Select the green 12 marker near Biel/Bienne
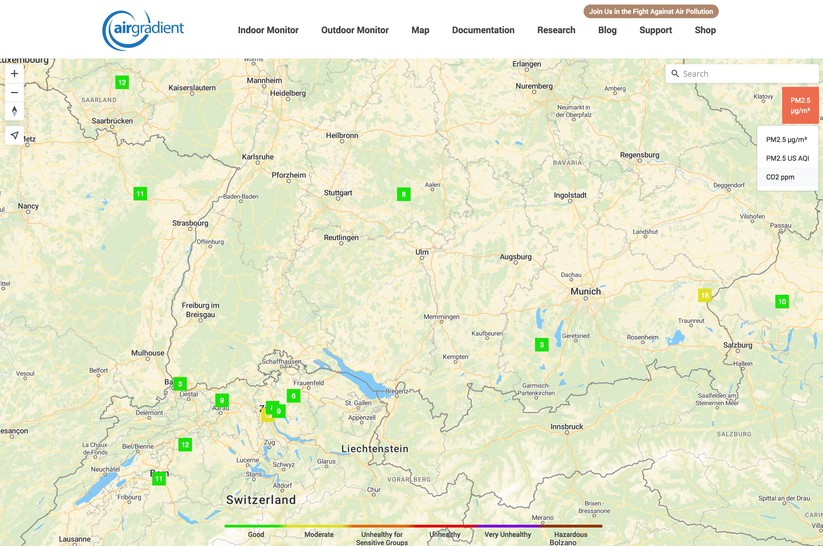 185,445
